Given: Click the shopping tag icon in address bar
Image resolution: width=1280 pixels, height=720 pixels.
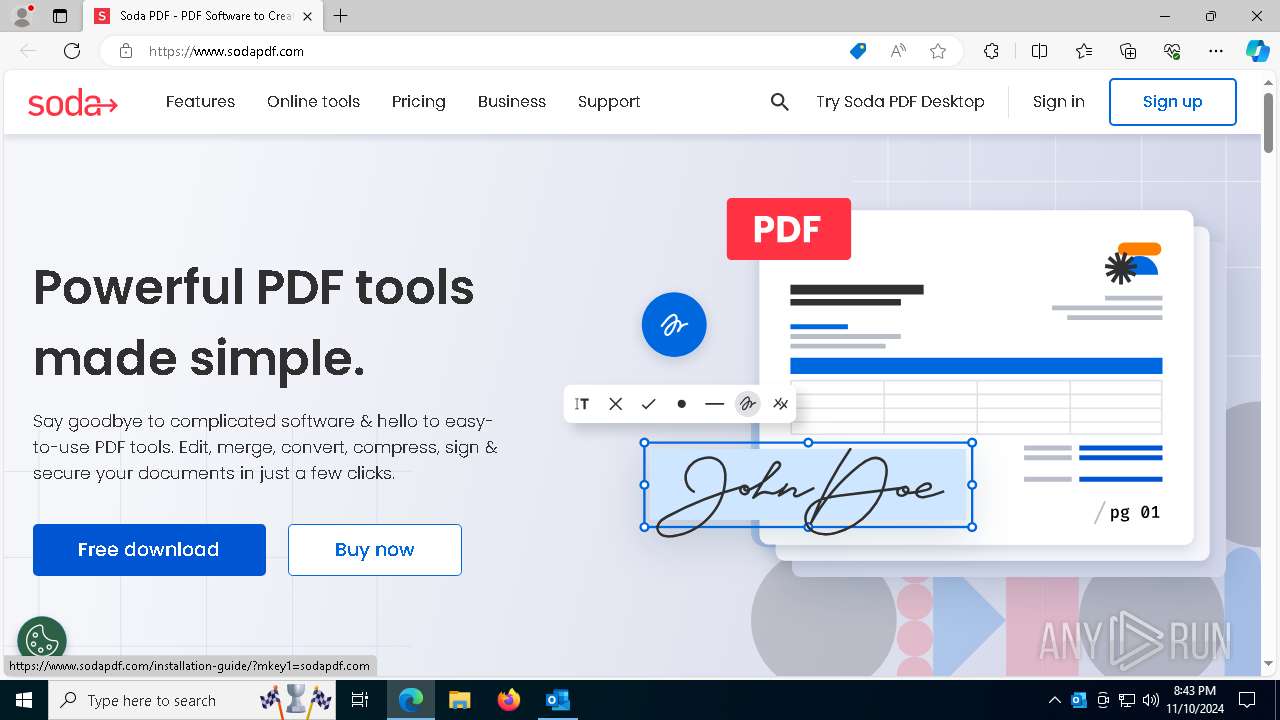Looking at the screenshot, I should (x=858, y=51).
